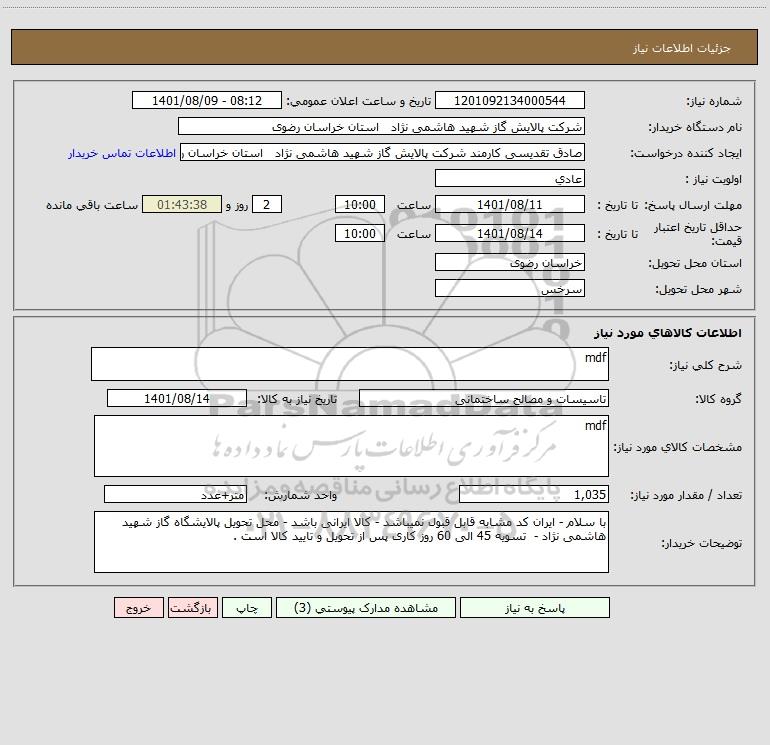The height and width of the screenshot is (745, 770).
Task: Click the text ساعت باقی مانده
Action: (x=92, y=205)
